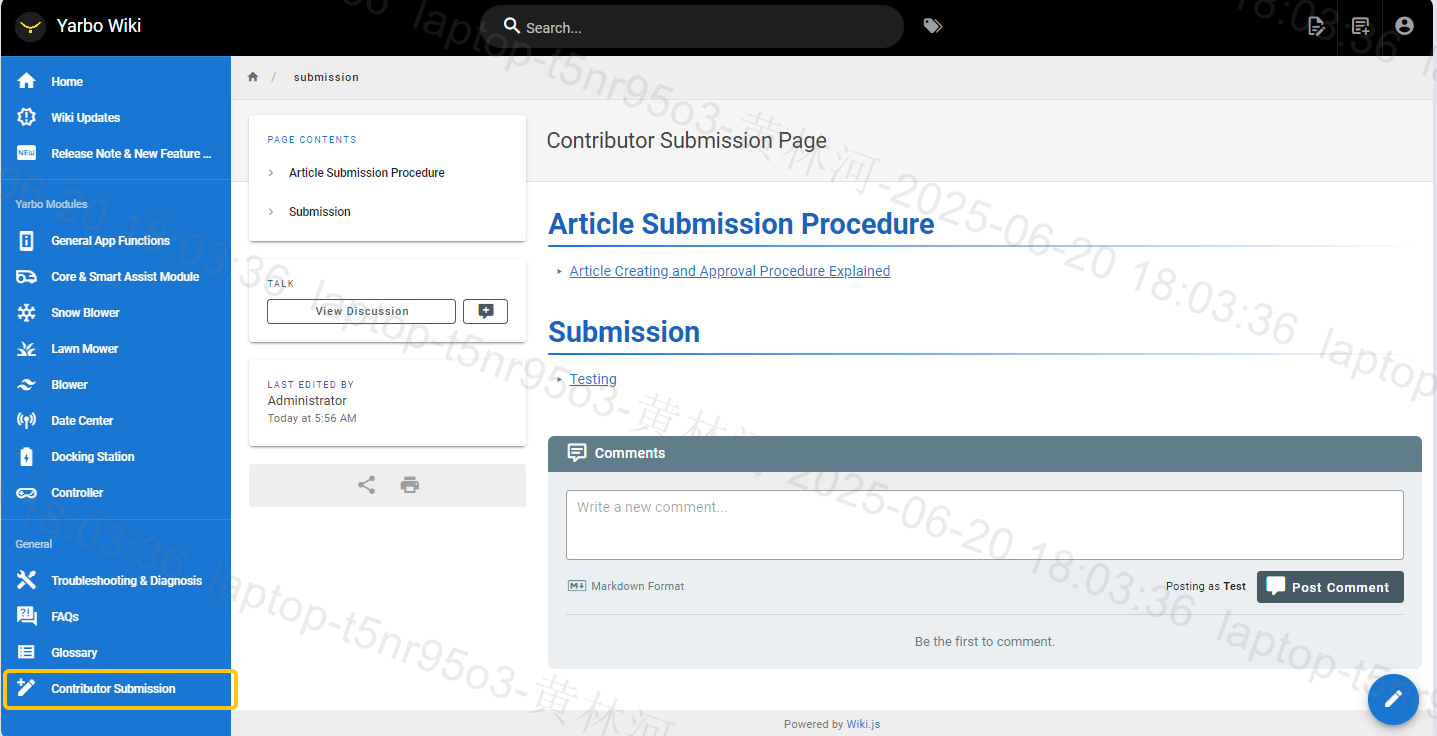Screen dimensions: 1437x736
Task: Click the floating pencil edit button
Action: tap(1394, 699)
